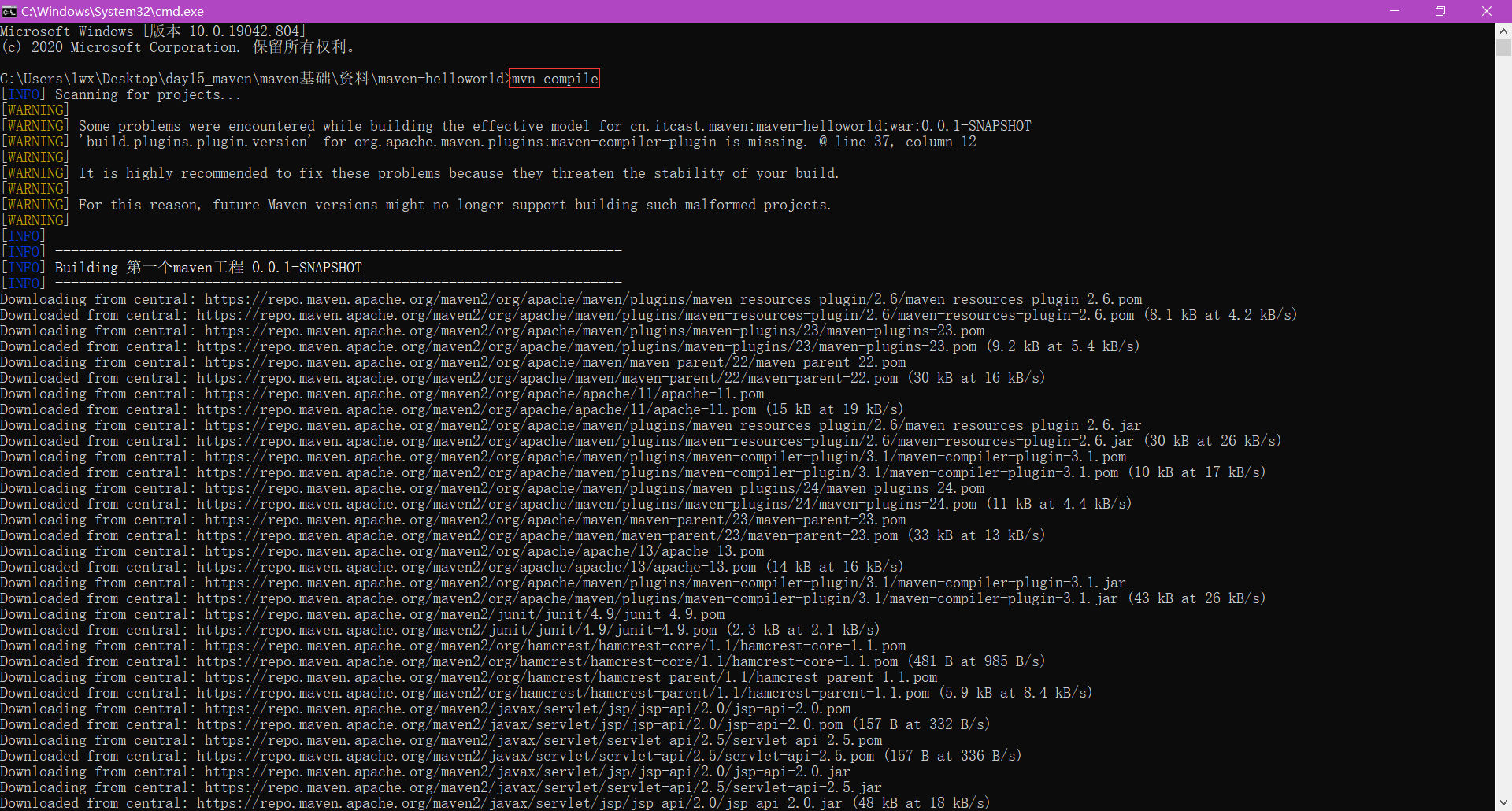This screenshot has width=1512, height=811.
Task: Click the '(481 B at 985 B/s)' text
Action: coord(976,661)
